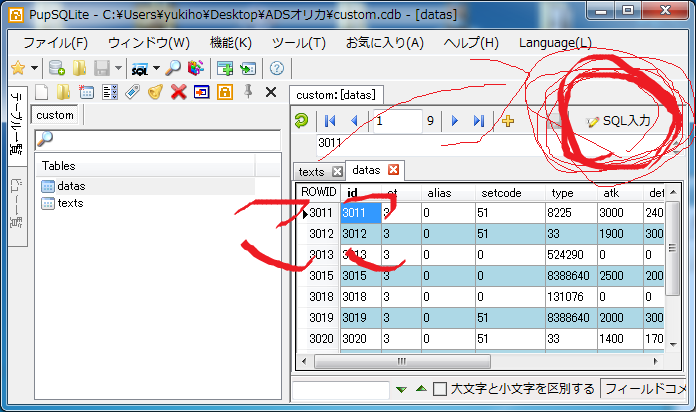Viewport: 696px width, 412px height.
Task: Click the add window with green plus icon
Action: (x=225, y=68)
